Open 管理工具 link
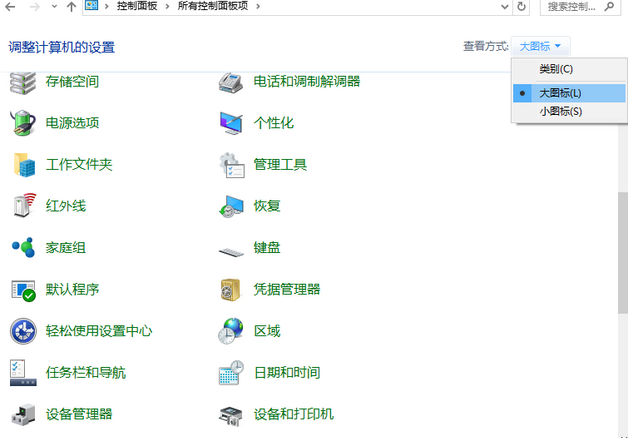The height and width of the screenshot is (438, 637). pos(280,165)
